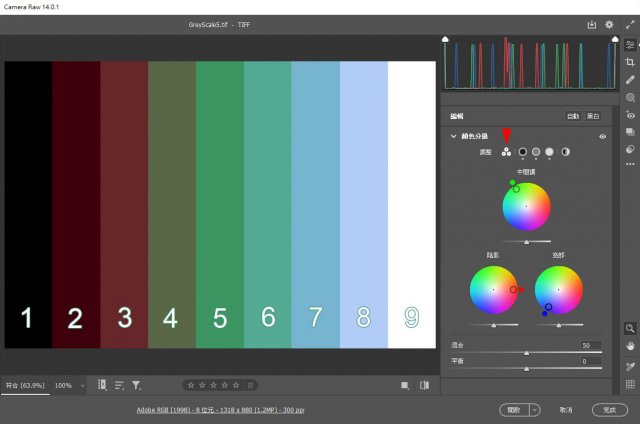This screenshot has height=424, width=640.
Task: Switch to 3-way color wheels view
Action: 506,152
